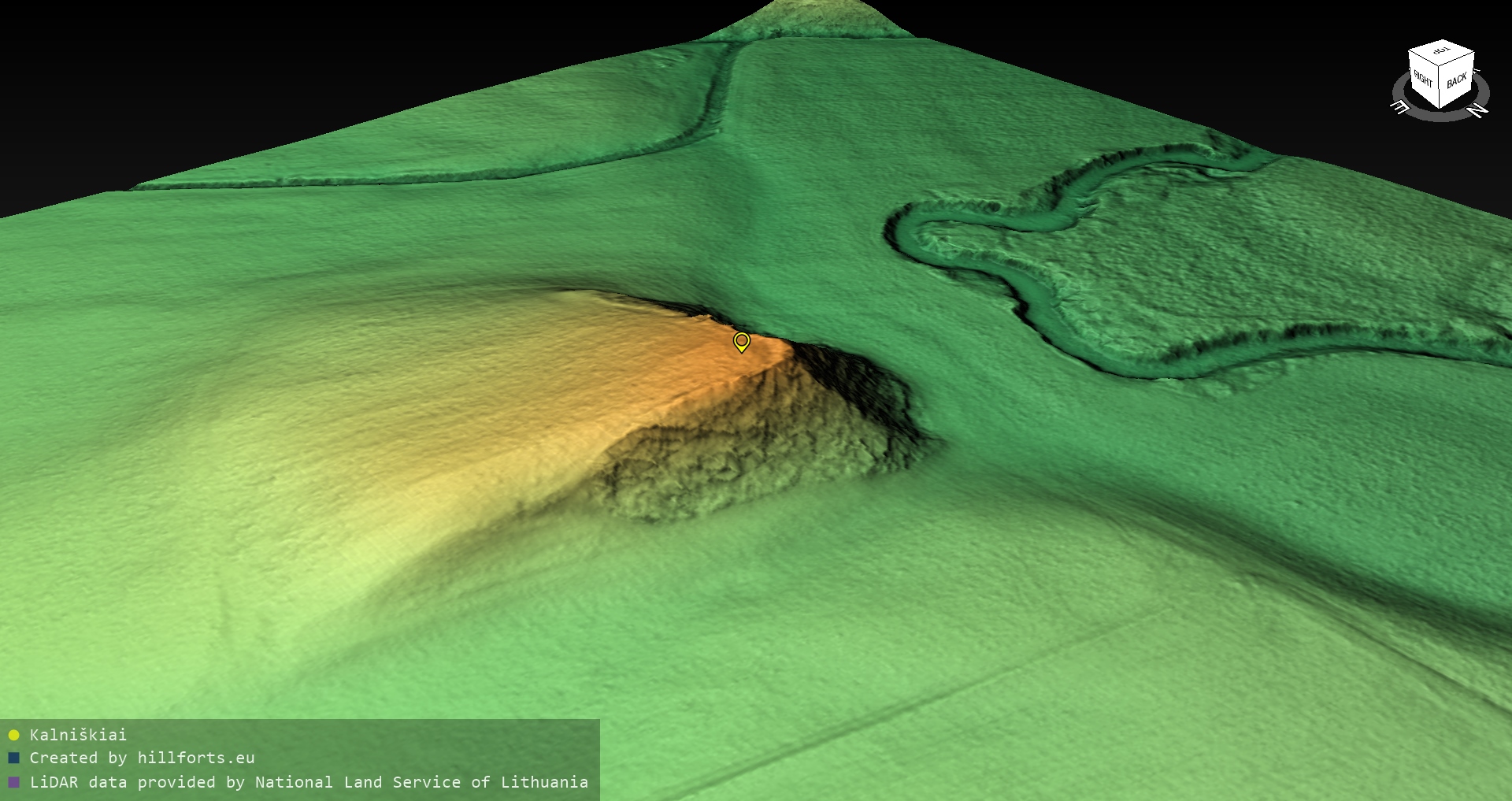Click the yellow Kalniškiai map pin marker

(x=741, y=341)
